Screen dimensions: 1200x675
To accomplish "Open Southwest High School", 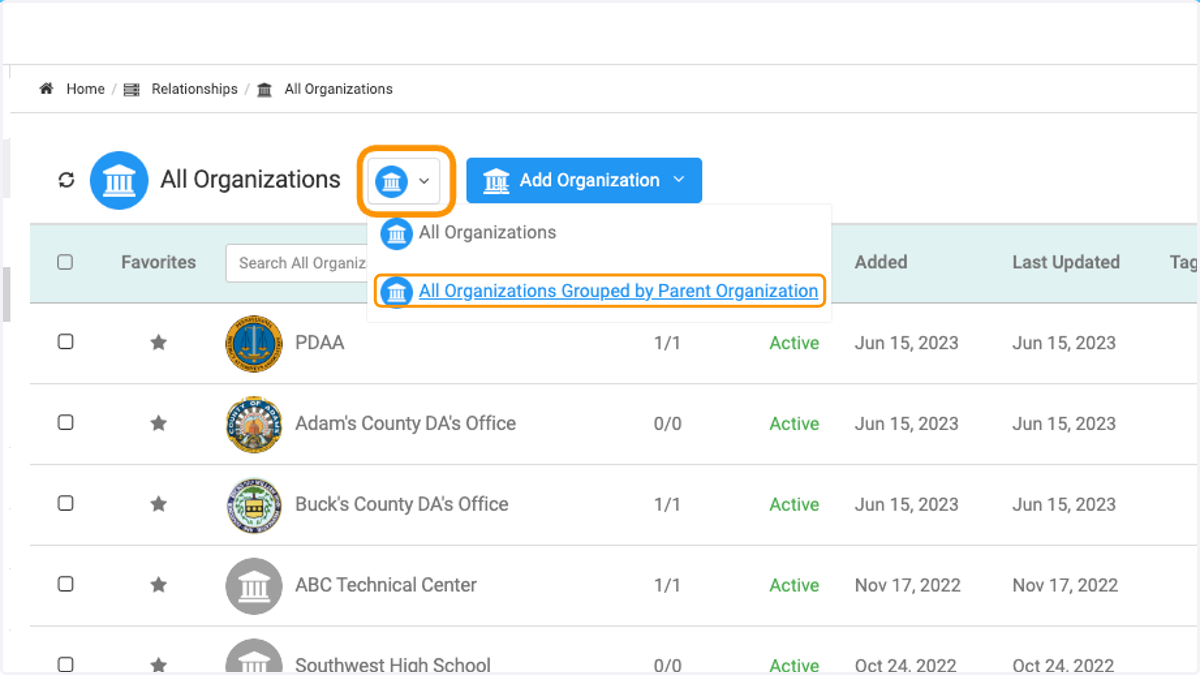I will [x=393, y=665].
